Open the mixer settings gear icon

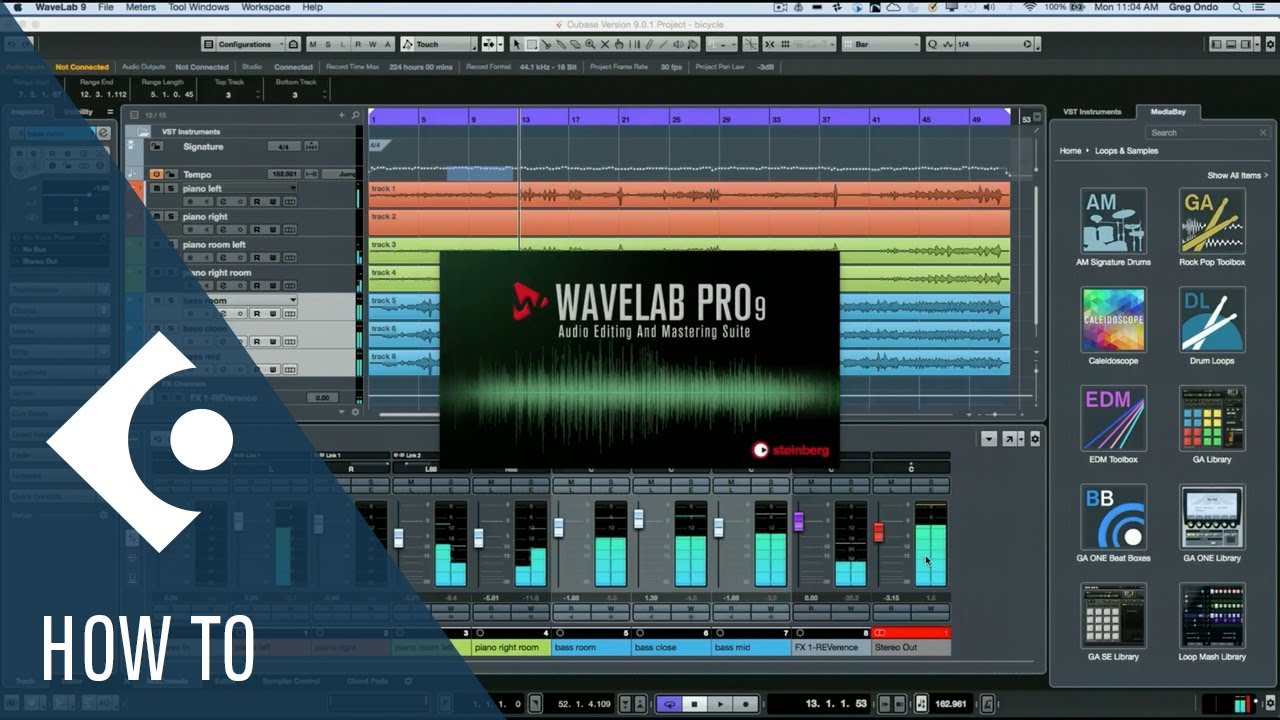[x=1034, y=439]
